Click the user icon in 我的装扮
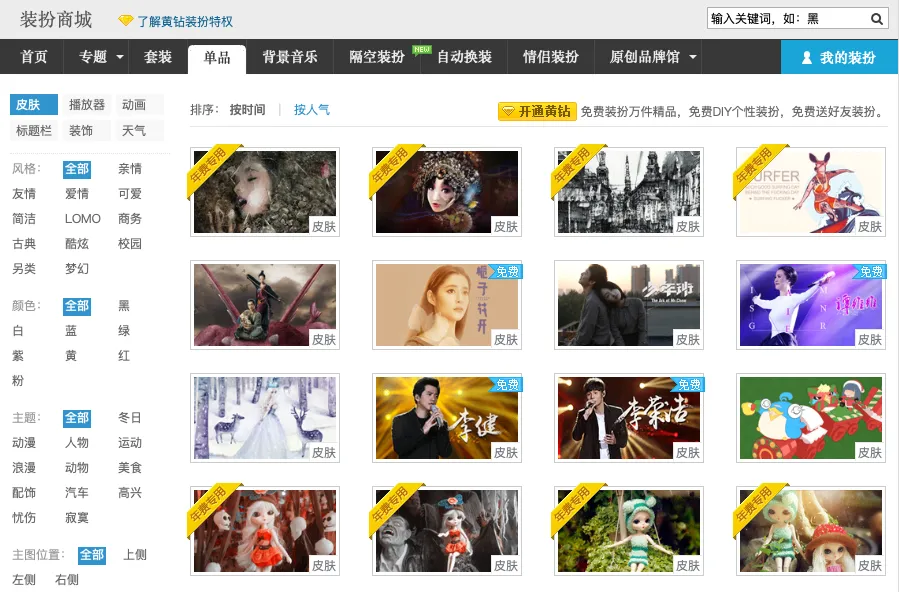 coord(807,57)
